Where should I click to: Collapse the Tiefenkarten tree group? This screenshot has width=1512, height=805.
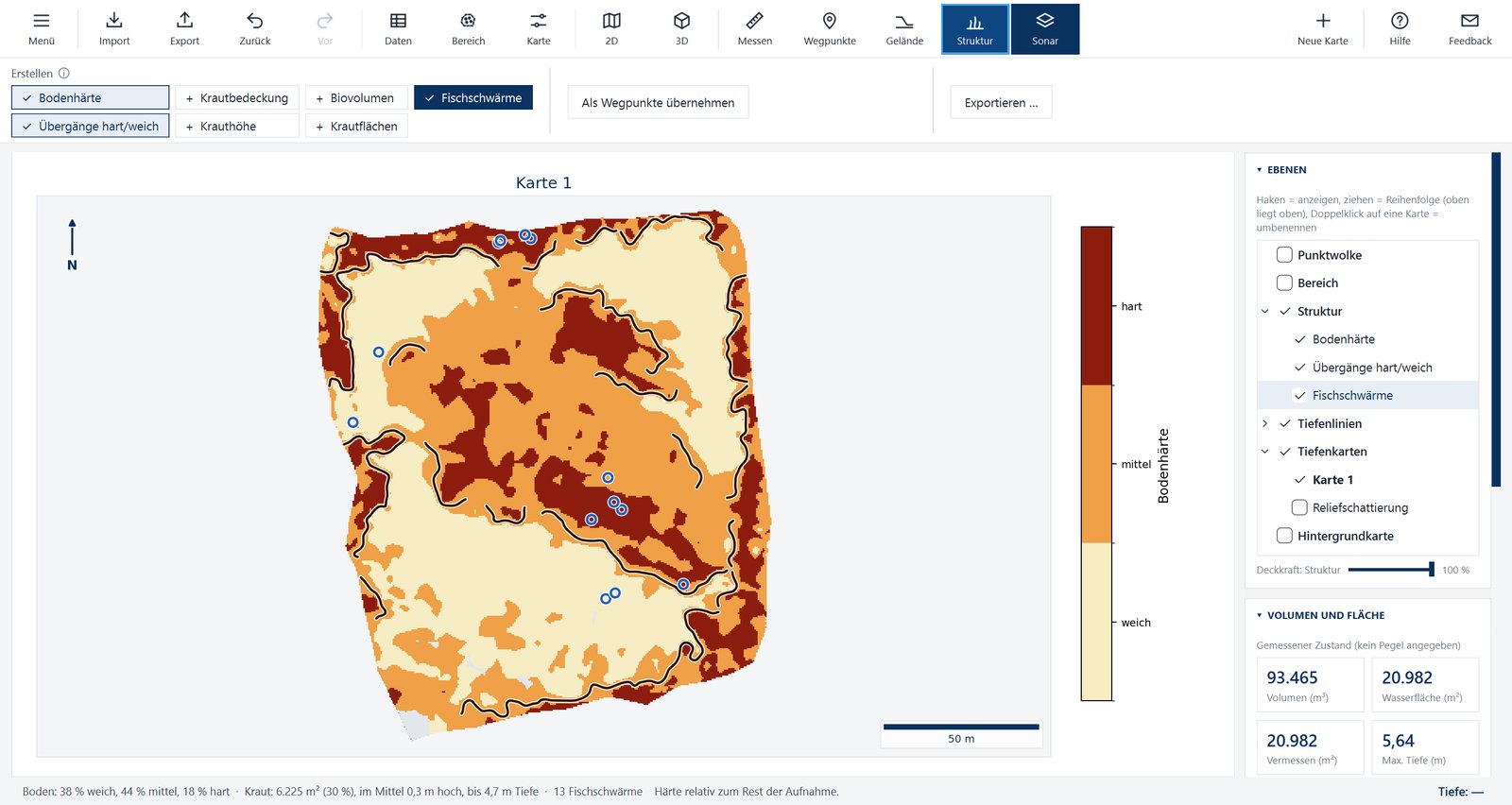point(1265,452)
